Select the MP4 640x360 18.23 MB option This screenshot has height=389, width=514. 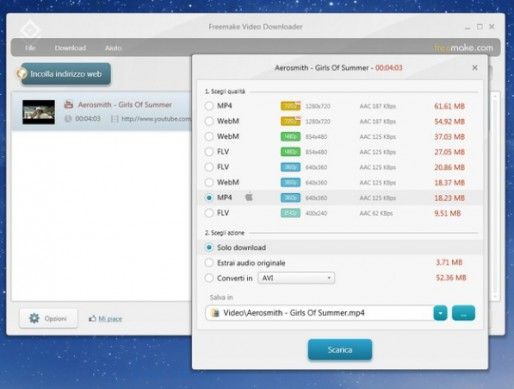209,198
